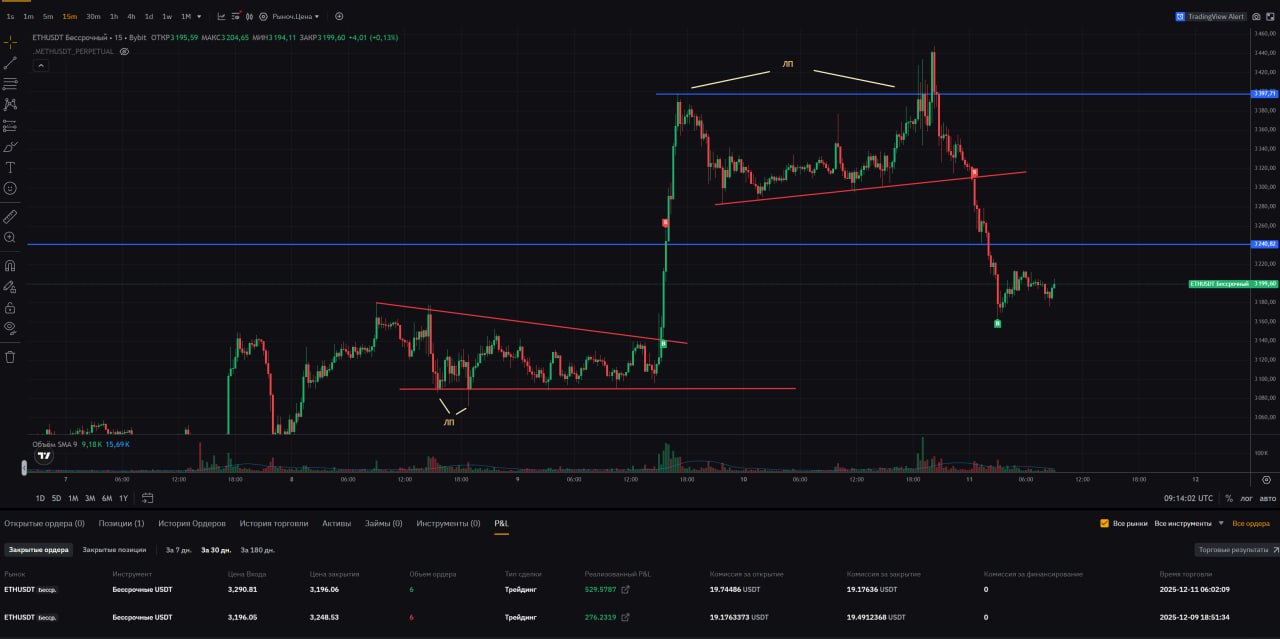Toggle the 'лог' logarithmic scale
The image size is (1280, 639).
click(x=1246, y=498)
